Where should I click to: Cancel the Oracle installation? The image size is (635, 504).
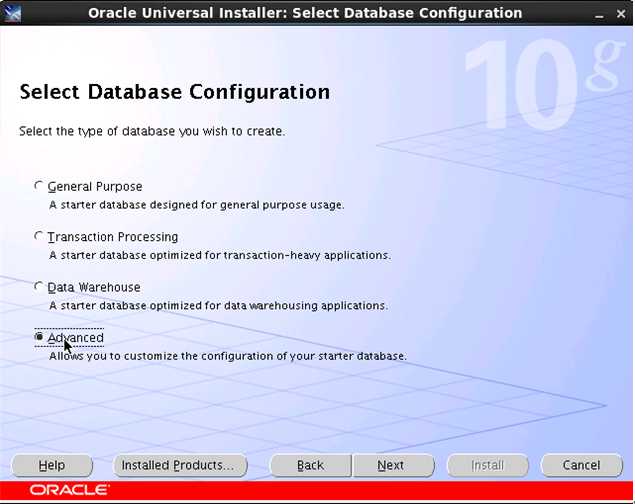[x=582, y=465]
